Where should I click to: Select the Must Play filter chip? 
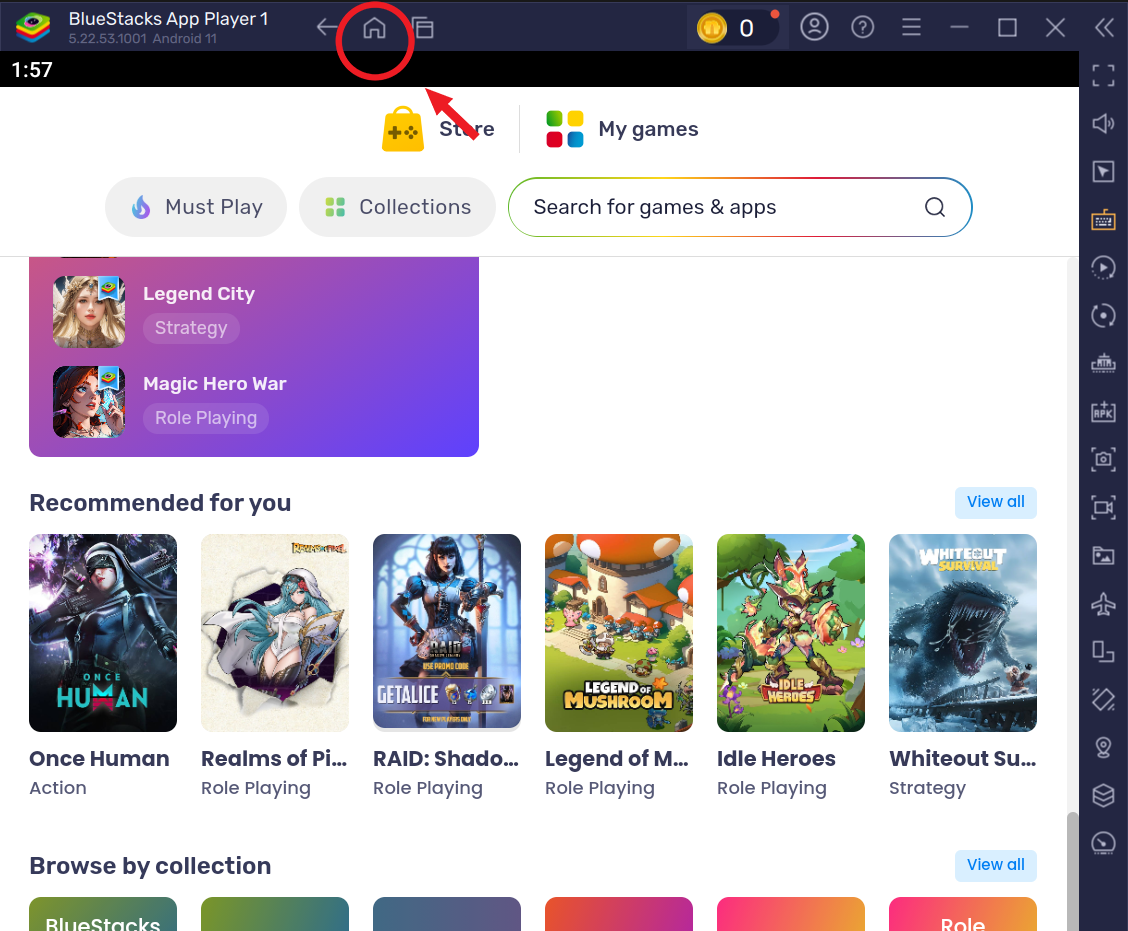196,207
